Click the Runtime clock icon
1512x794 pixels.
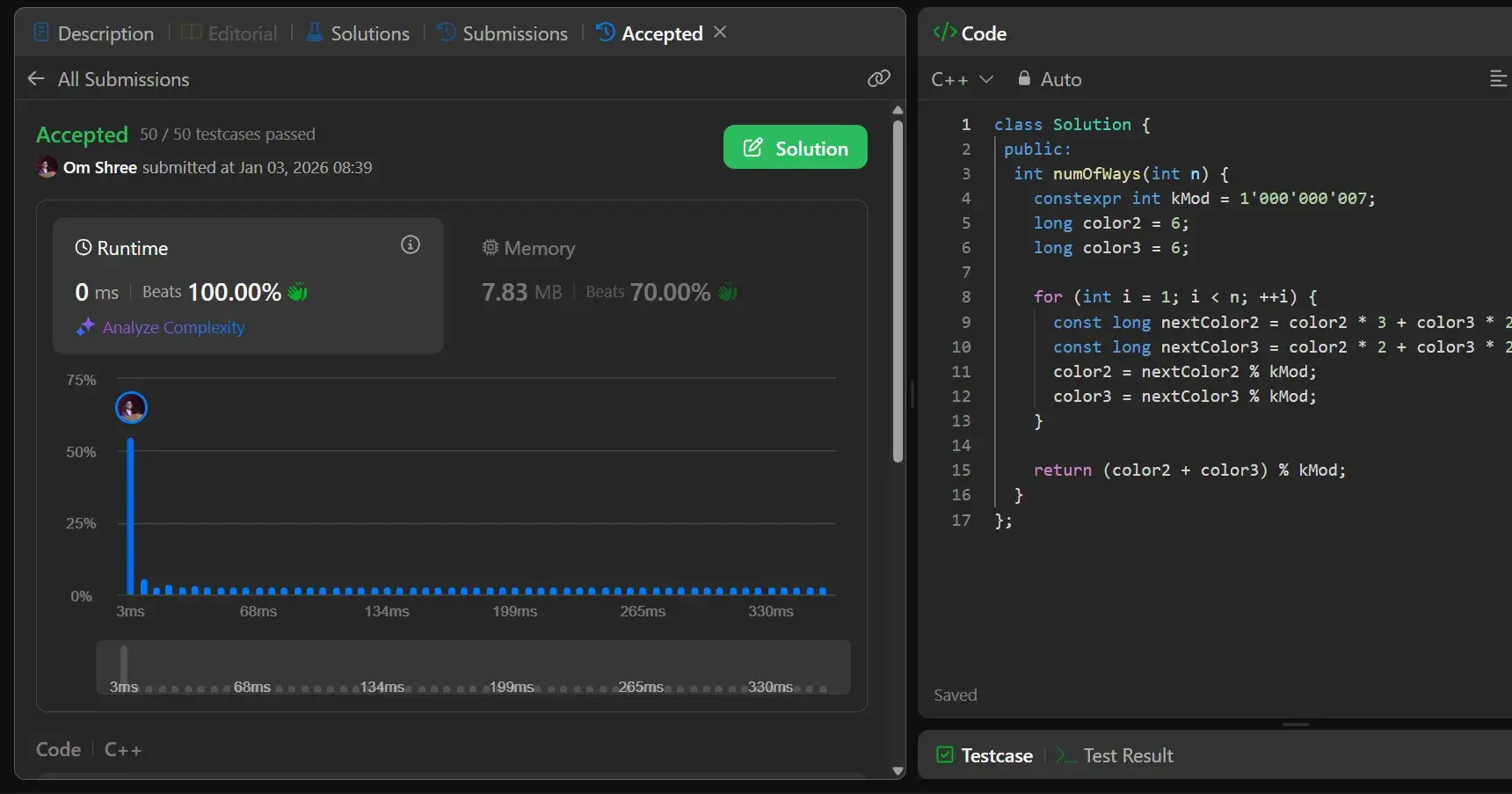[x=84, y=247]
